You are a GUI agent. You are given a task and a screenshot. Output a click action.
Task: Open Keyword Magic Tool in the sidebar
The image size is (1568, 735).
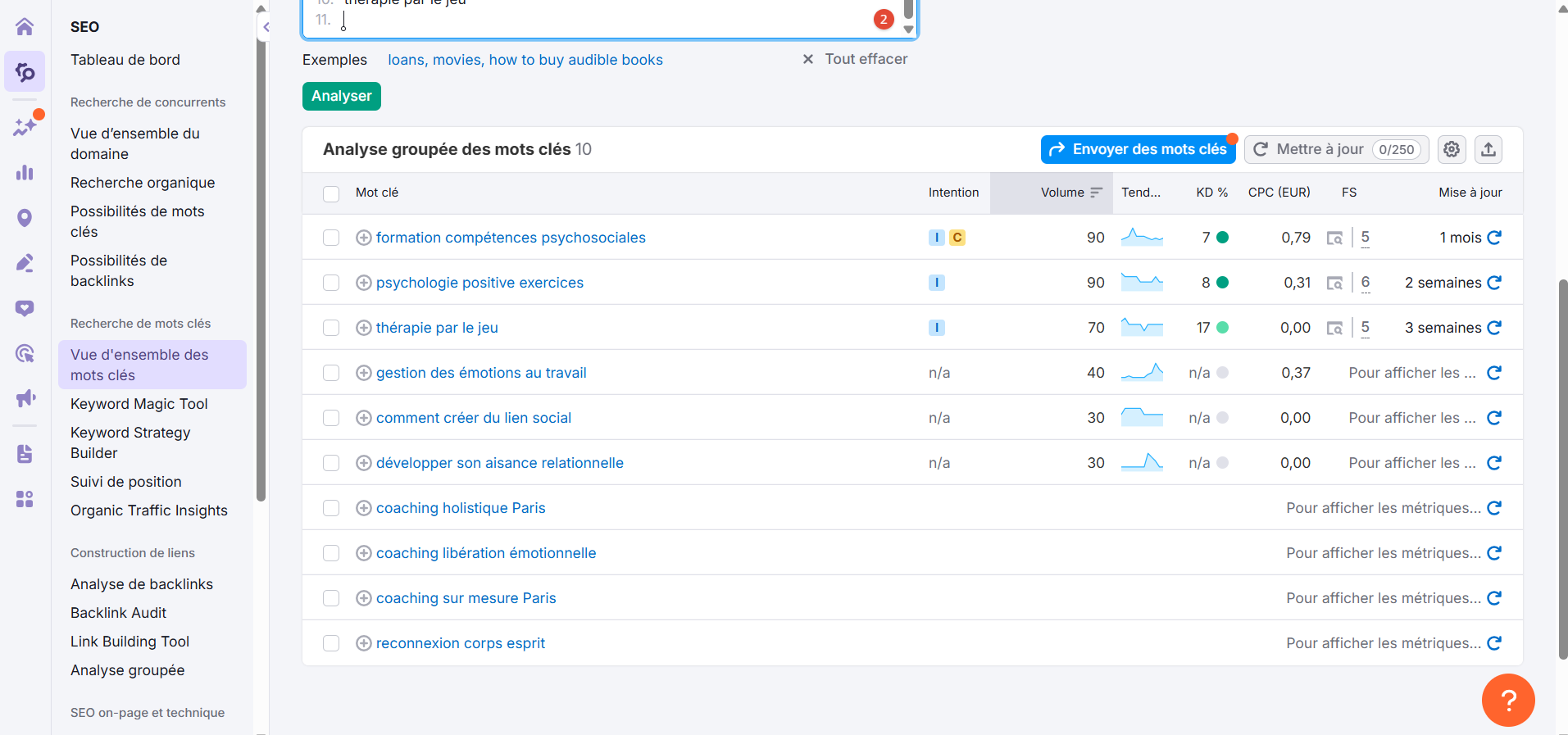(x=139, y=404)
